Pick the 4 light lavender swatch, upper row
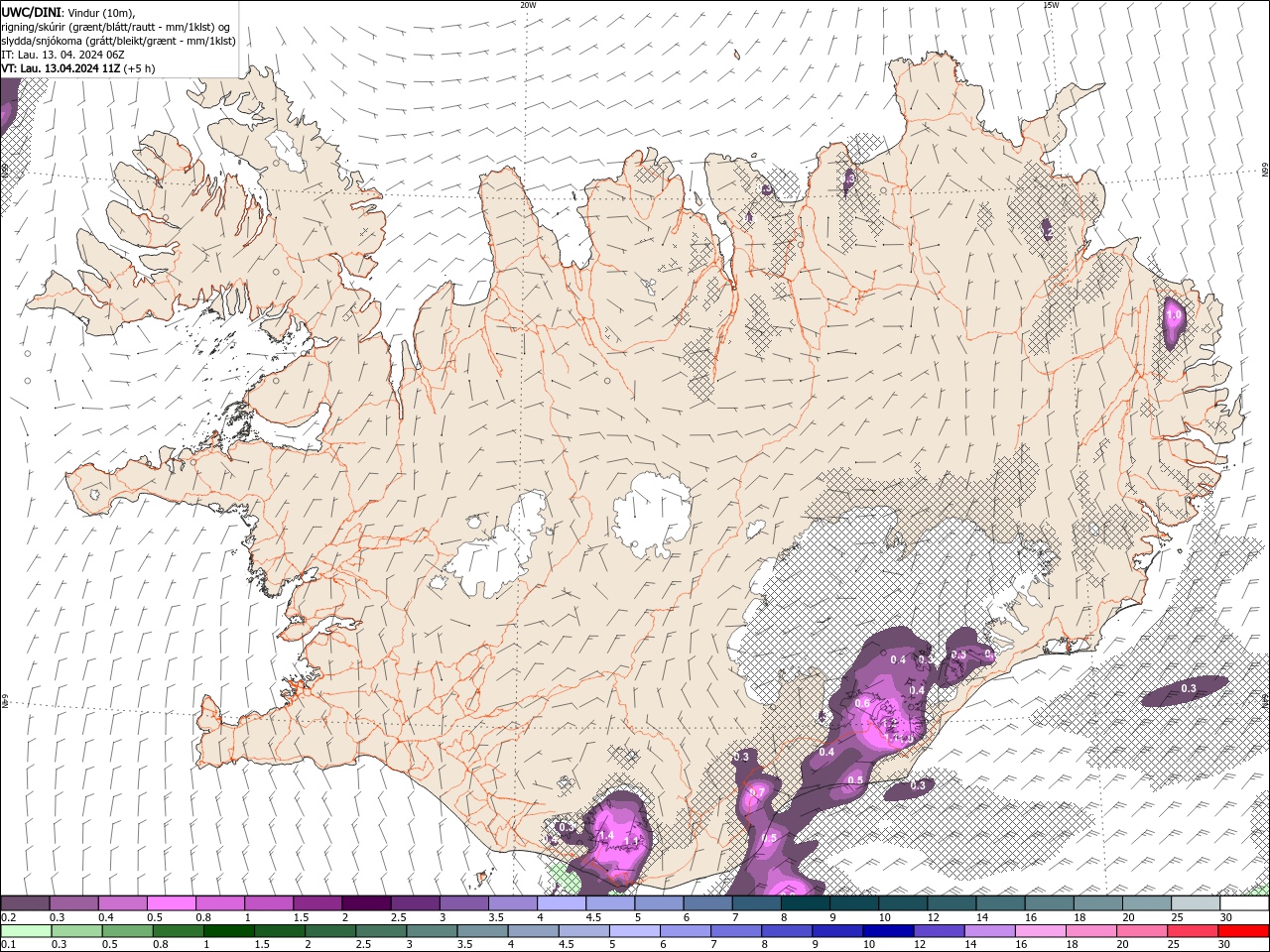 [562, 903]
